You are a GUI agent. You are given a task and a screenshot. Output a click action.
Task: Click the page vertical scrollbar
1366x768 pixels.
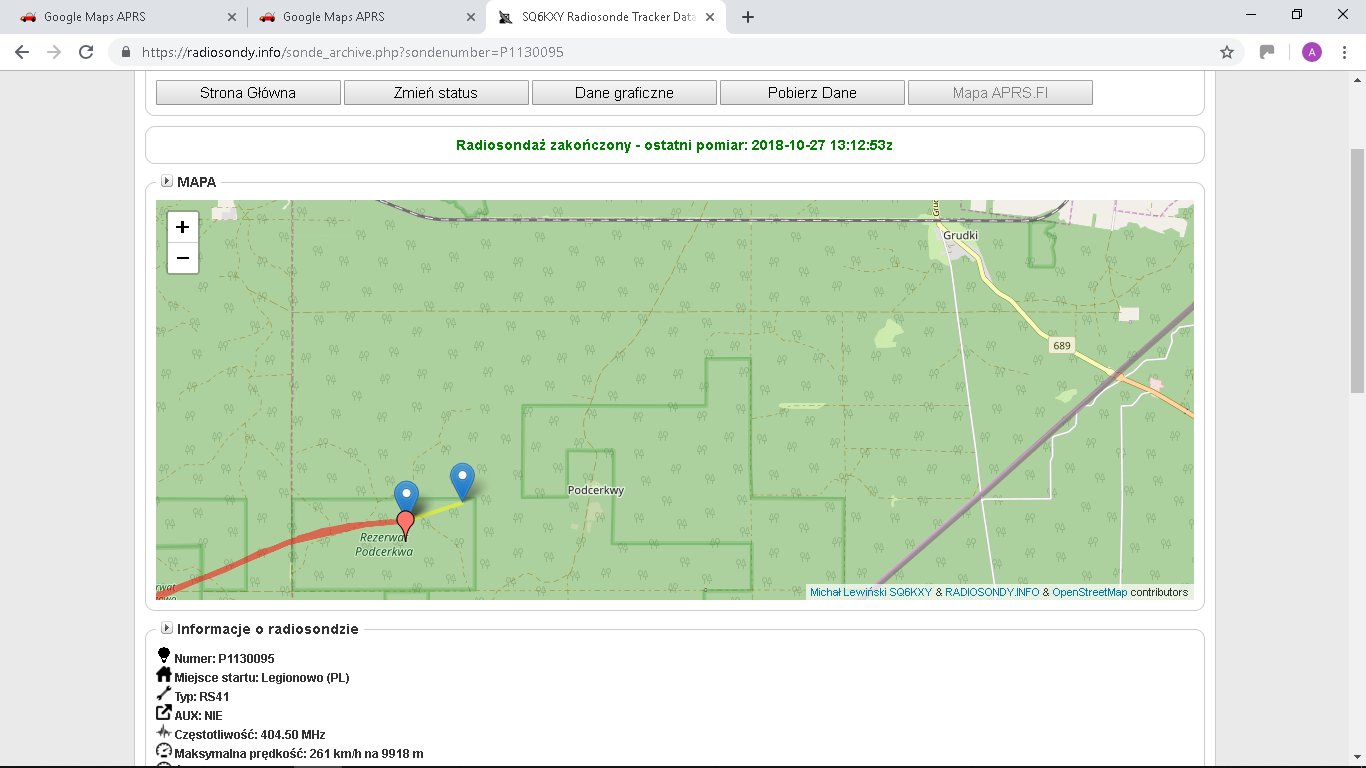coord(1357,270)
